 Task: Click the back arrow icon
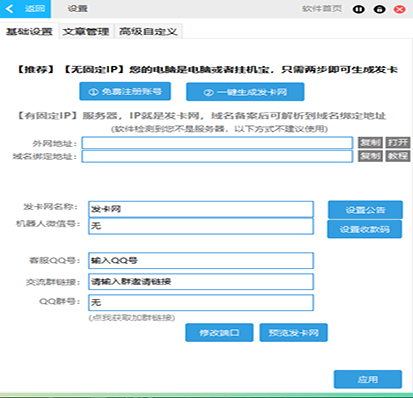point(10,9)
